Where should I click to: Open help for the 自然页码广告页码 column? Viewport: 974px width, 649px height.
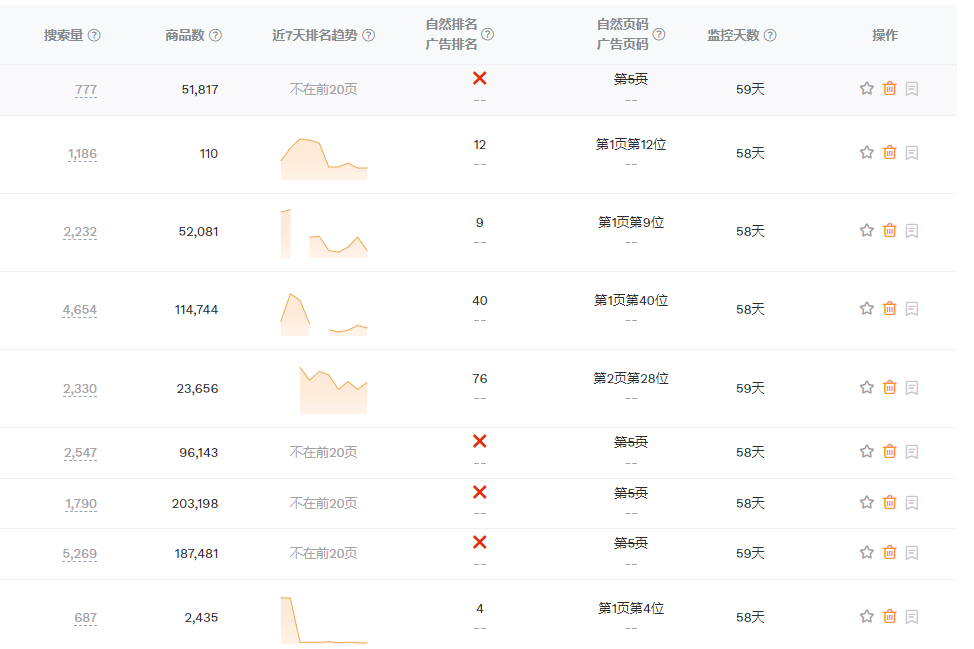coord(657,33)
